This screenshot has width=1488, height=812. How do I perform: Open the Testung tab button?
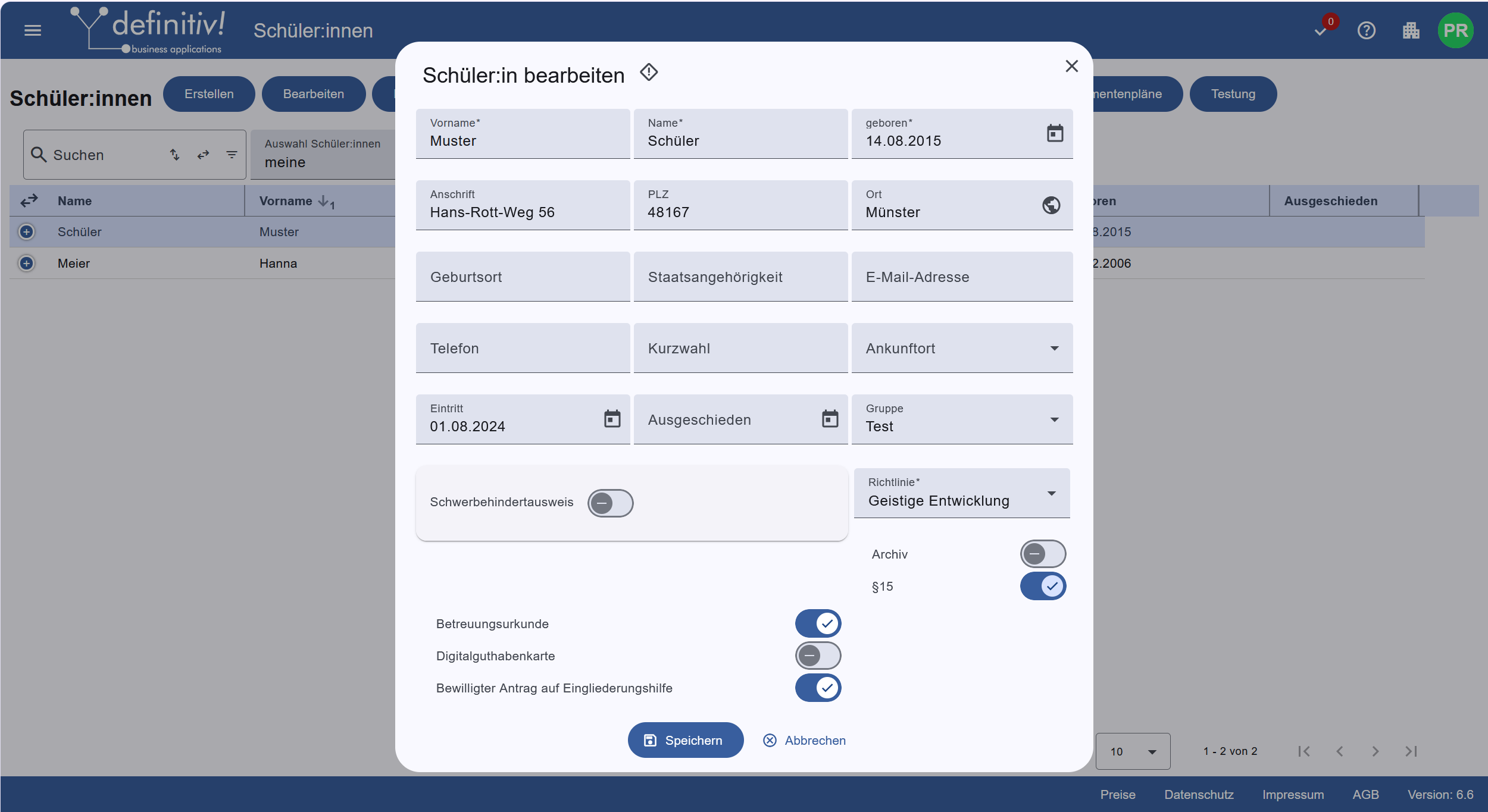(1233, 94)
